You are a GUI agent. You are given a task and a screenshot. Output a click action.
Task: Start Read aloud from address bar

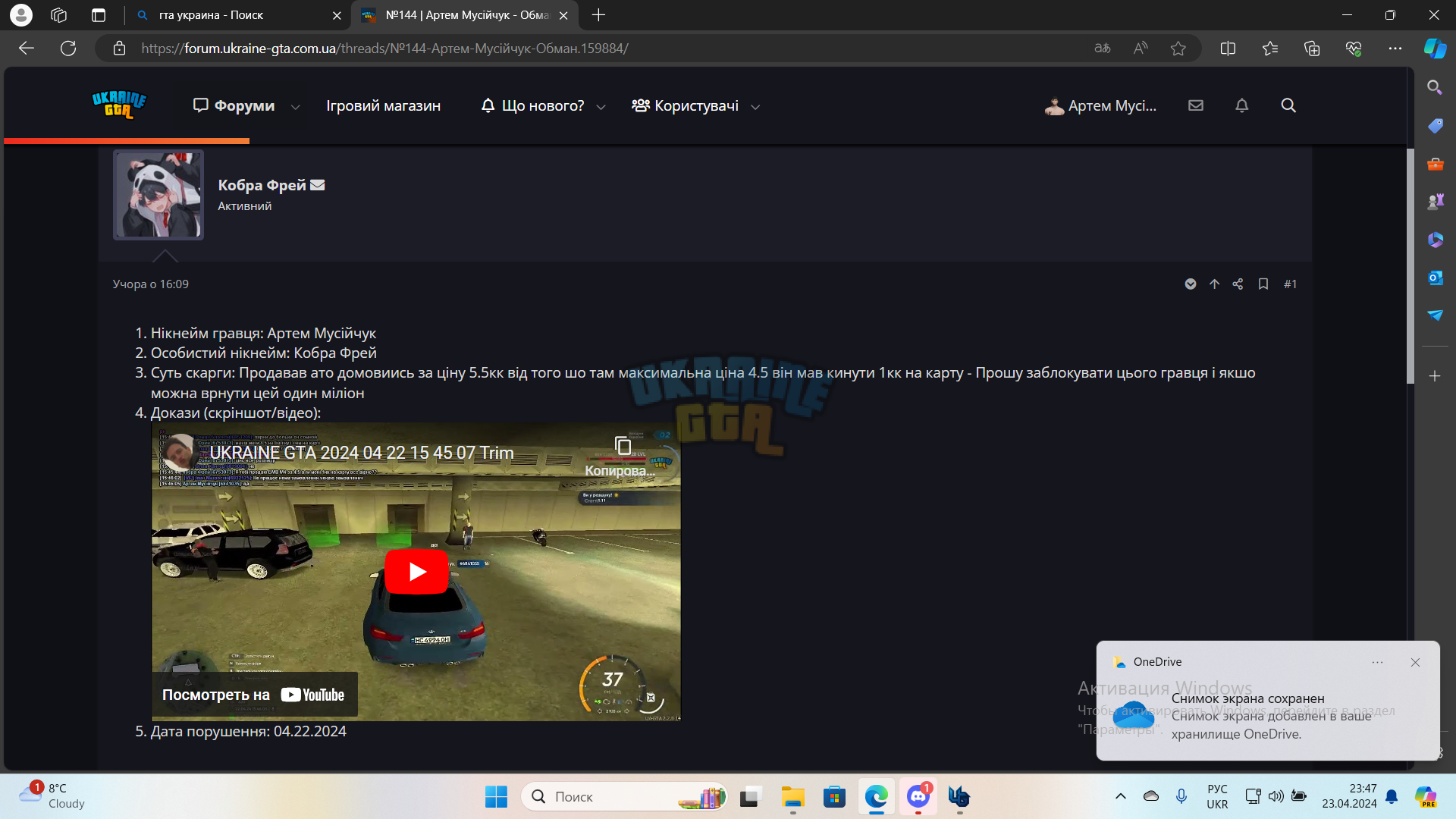click(1141, 49)
